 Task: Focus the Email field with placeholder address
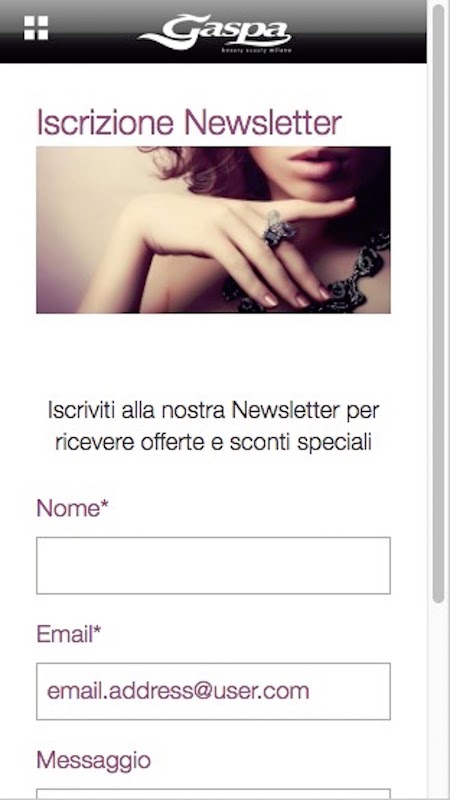213,691
